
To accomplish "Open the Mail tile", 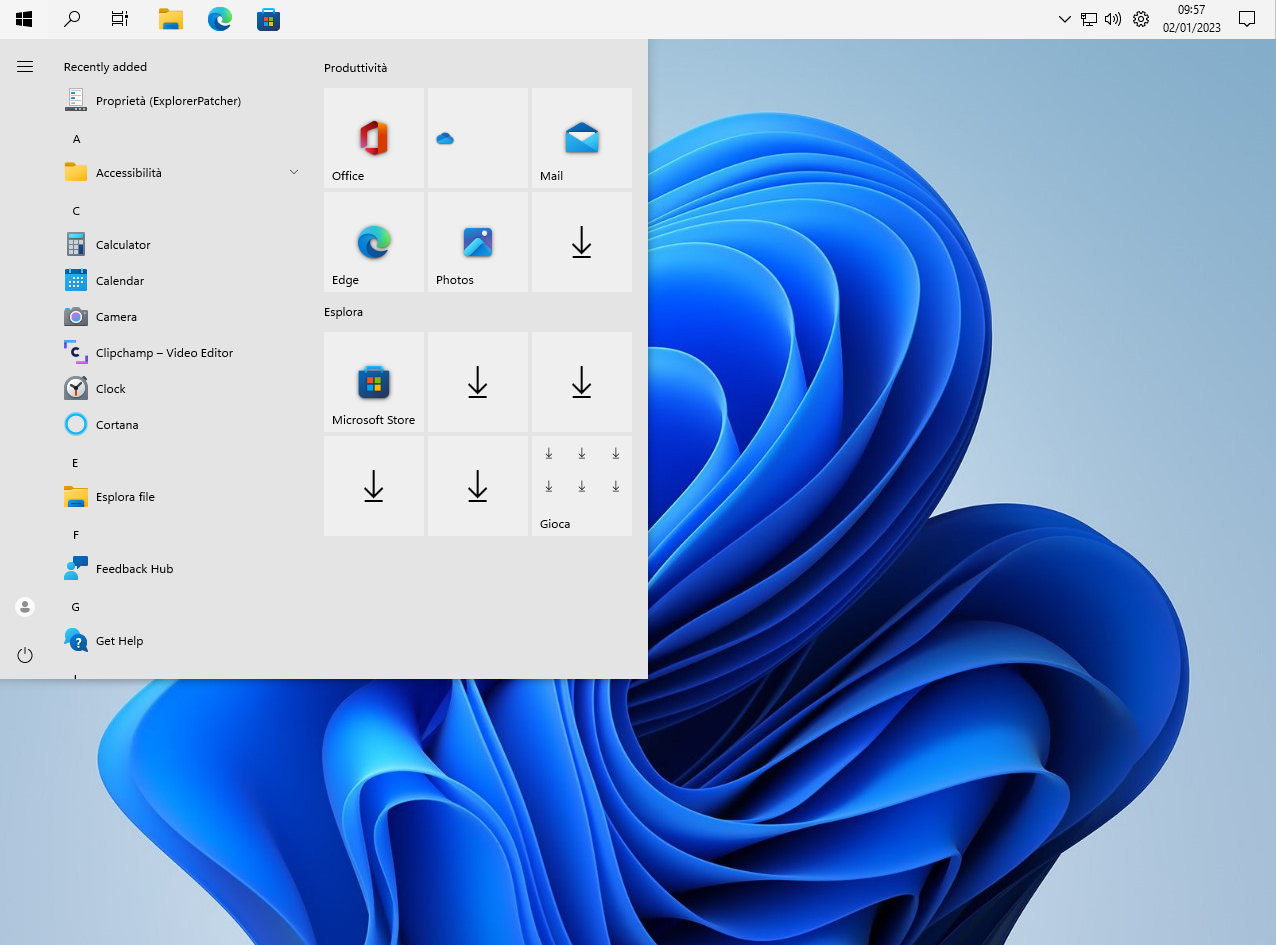I will 582,138.
